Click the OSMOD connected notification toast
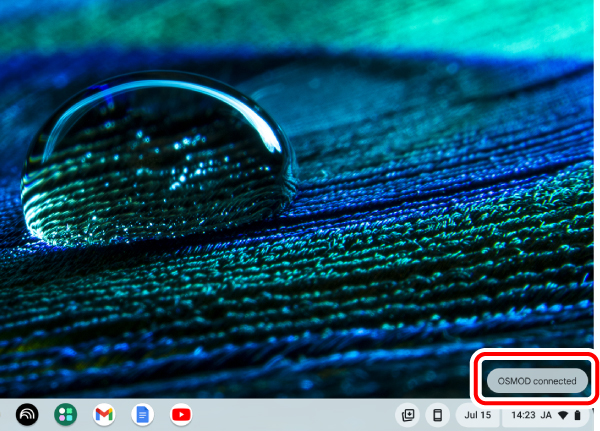 coord(537,381)
